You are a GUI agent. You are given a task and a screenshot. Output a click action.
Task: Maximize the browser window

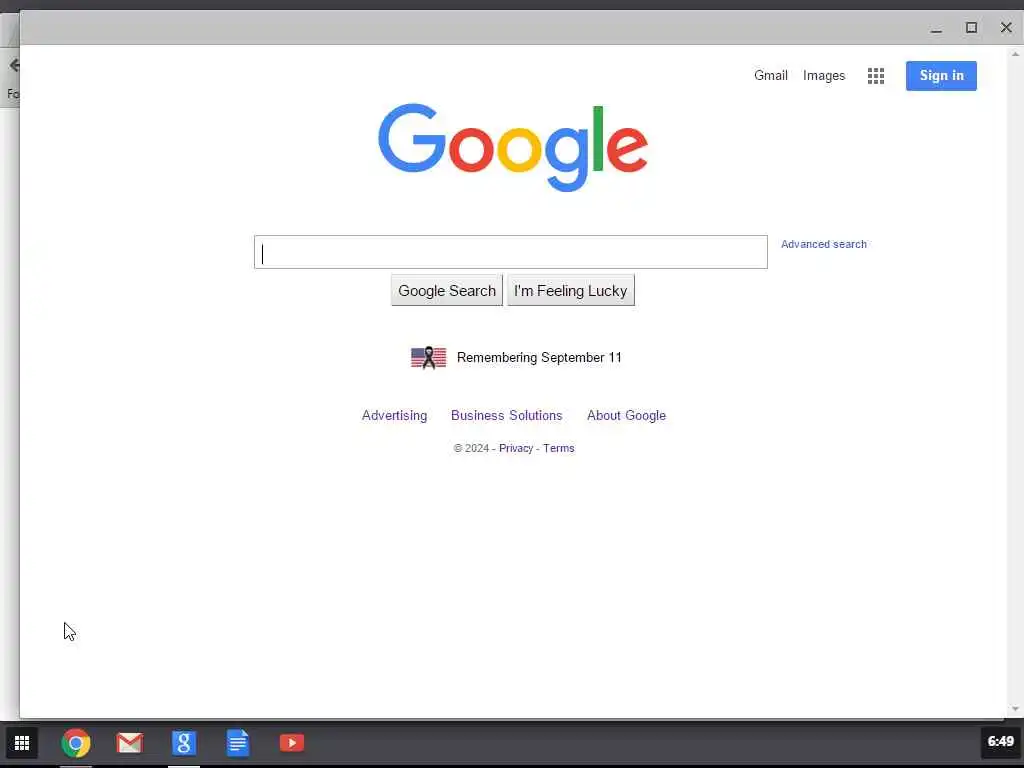971,27
